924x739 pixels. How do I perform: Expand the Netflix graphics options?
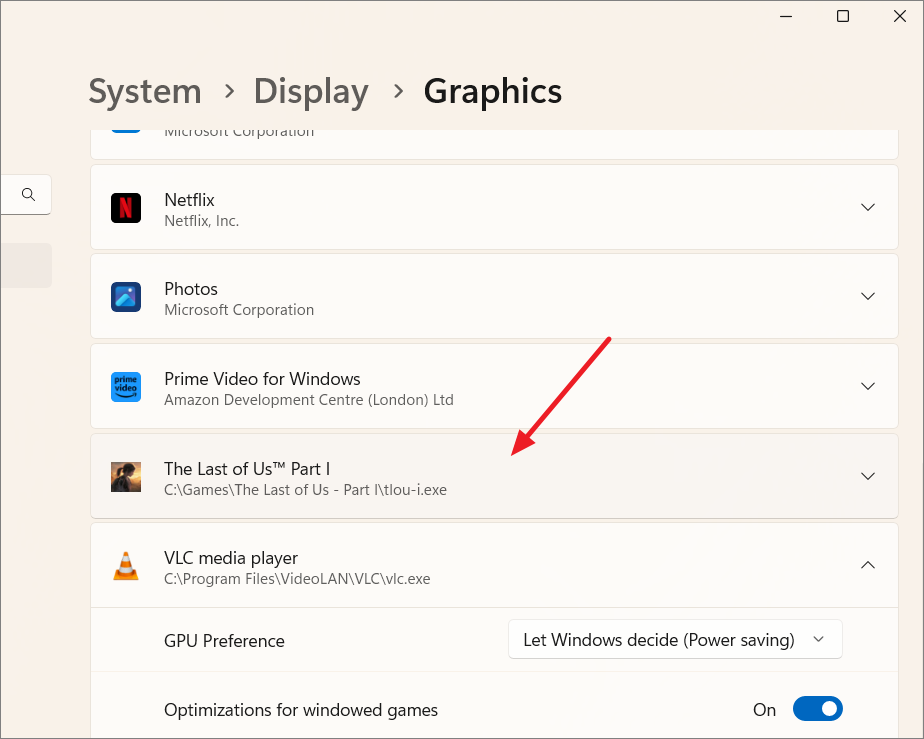867,207
